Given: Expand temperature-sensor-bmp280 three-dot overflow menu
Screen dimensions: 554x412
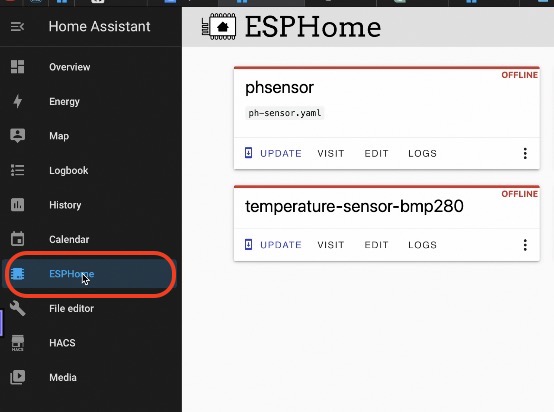Looking at the screenshot, I should click(x=525, y=245).
